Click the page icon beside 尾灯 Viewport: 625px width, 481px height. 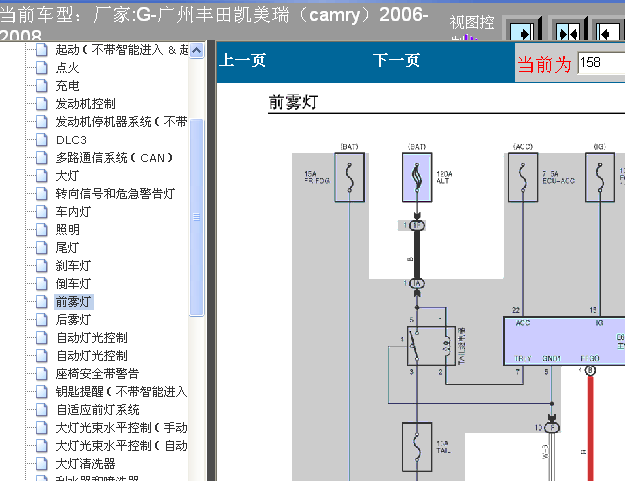41,247
